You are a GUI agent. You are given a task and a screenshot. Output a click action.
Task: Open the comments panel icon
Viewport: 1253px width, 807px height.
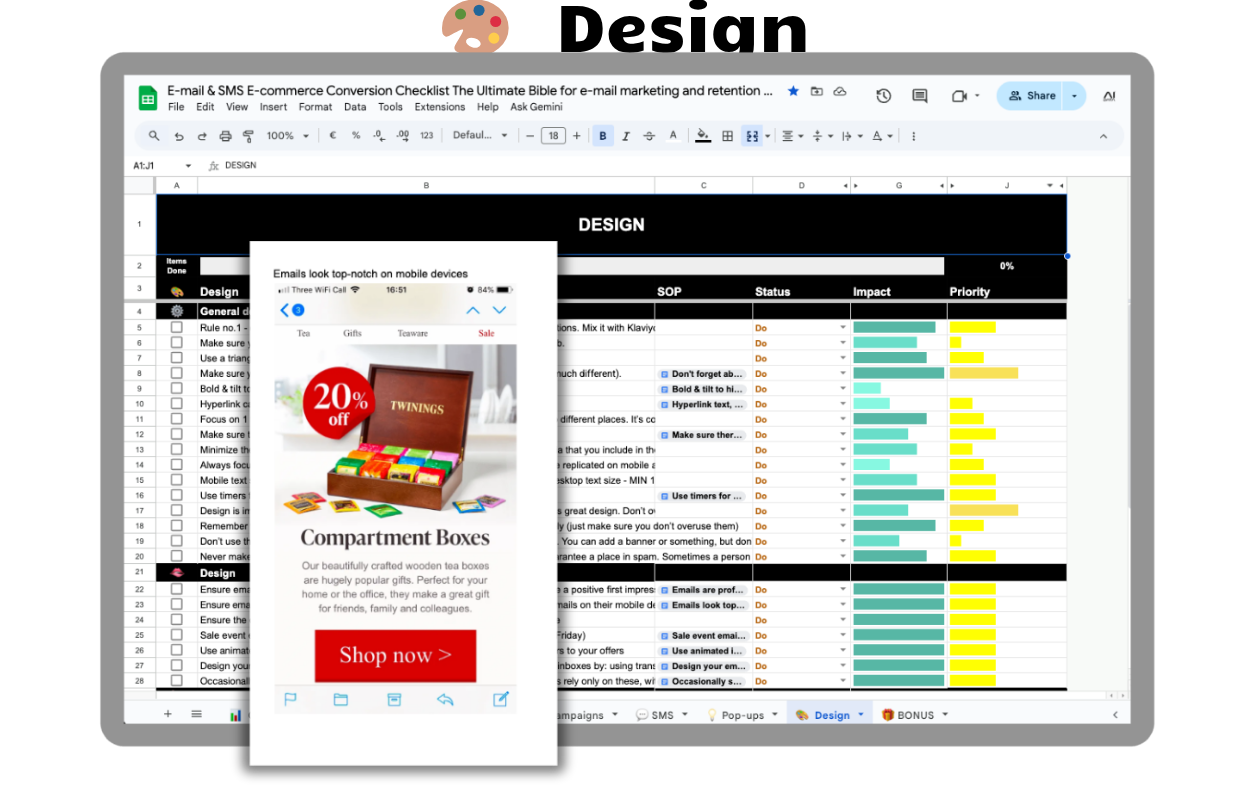(919, 96)
